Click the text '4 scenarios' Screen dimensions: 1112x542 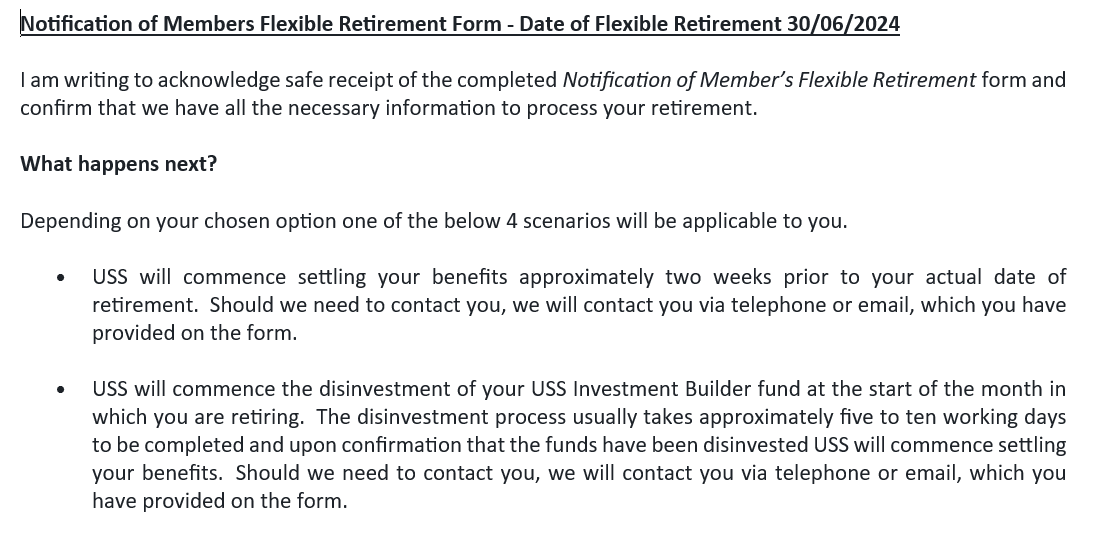558,221
